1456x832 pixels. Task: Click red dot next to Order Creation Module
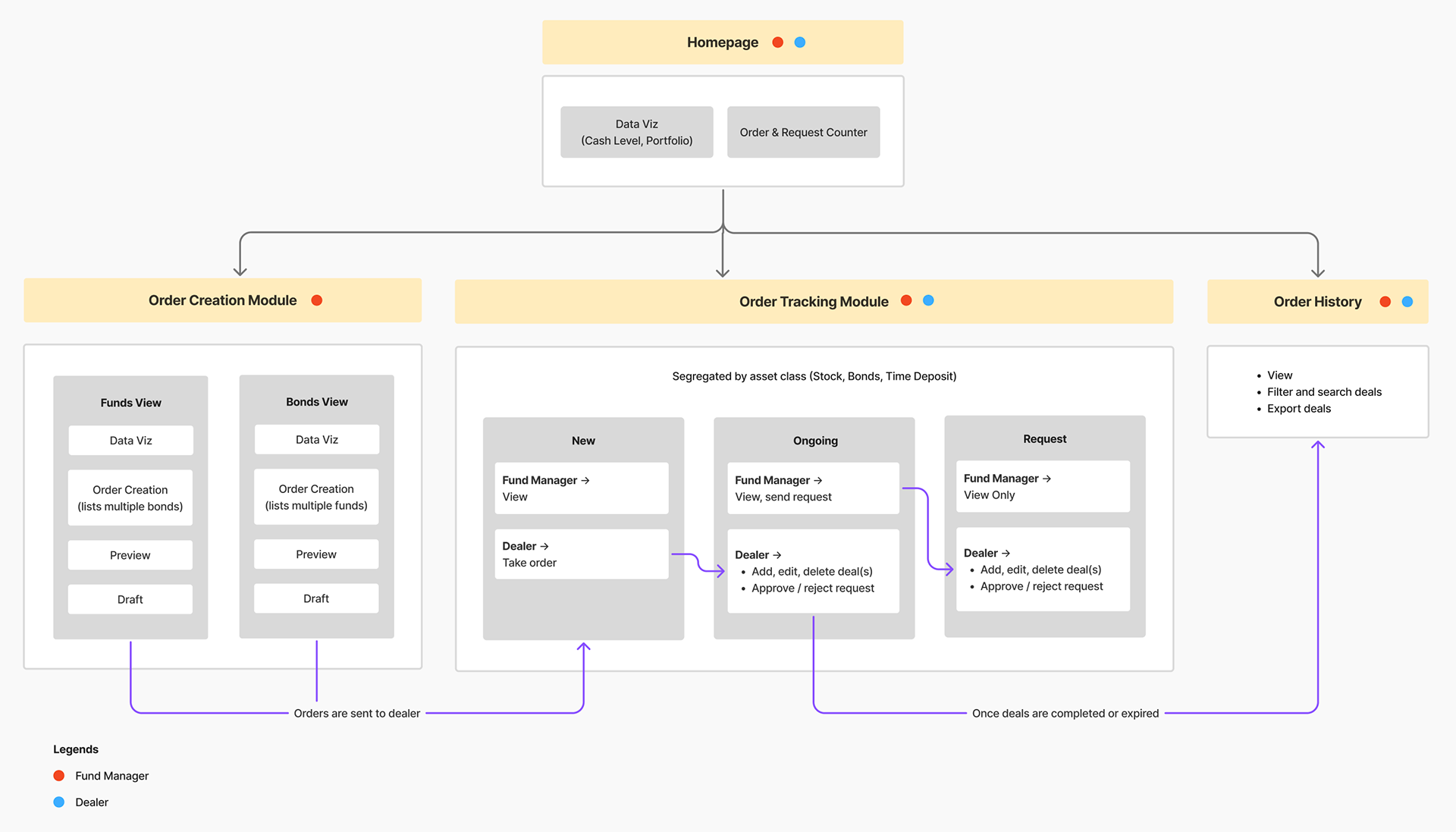[x=317, y=300]
